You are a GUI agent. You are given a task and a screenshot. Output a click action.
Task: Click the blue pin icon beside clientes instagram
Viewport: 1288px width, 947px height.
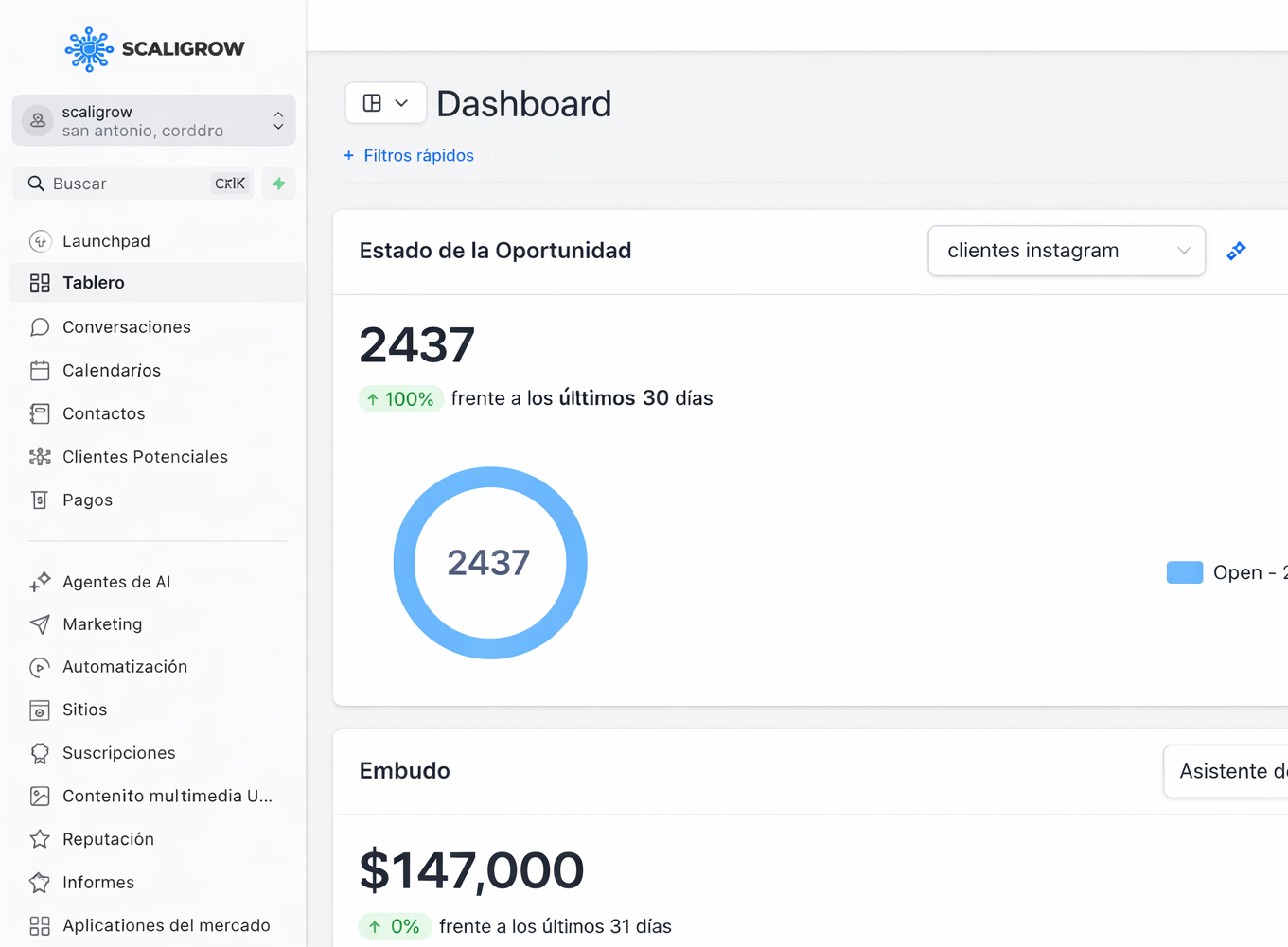(1236, 251)
